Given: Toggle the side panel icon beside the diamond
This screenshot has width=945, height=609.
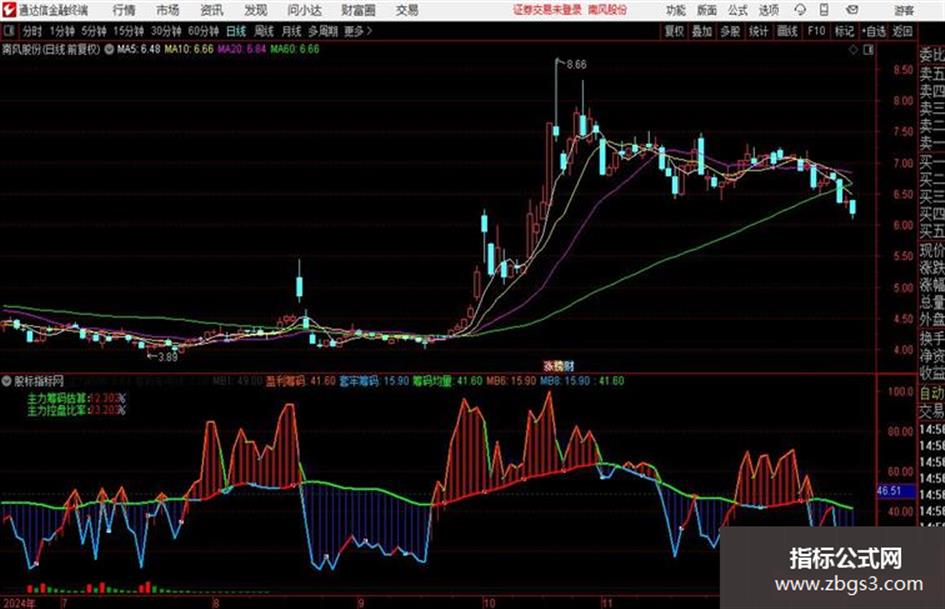Looking at the screenshot, I should pyautogui.click(x=868, y=50).
